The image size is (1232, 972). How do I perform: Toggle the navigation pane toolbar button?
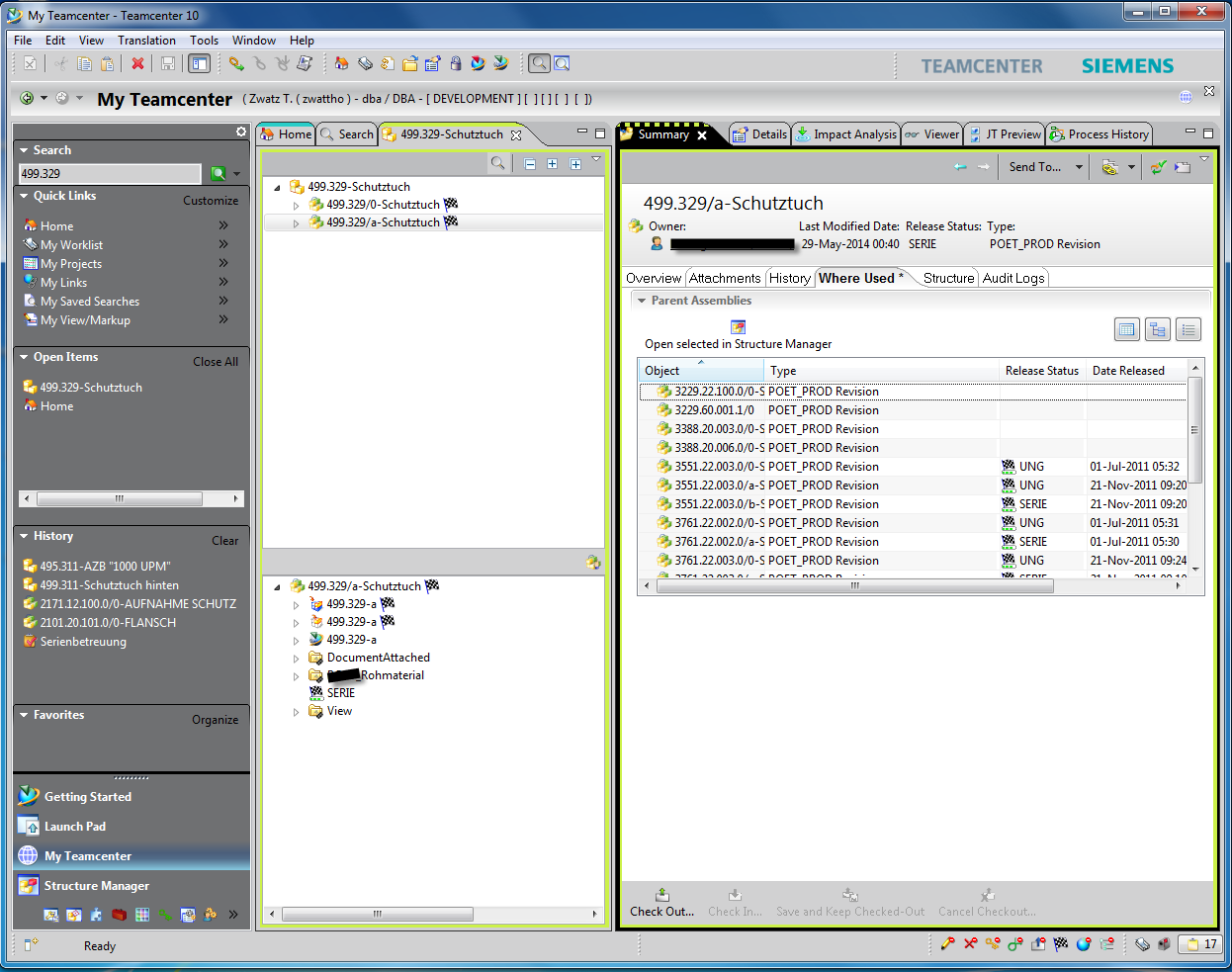tap(200, 63)
